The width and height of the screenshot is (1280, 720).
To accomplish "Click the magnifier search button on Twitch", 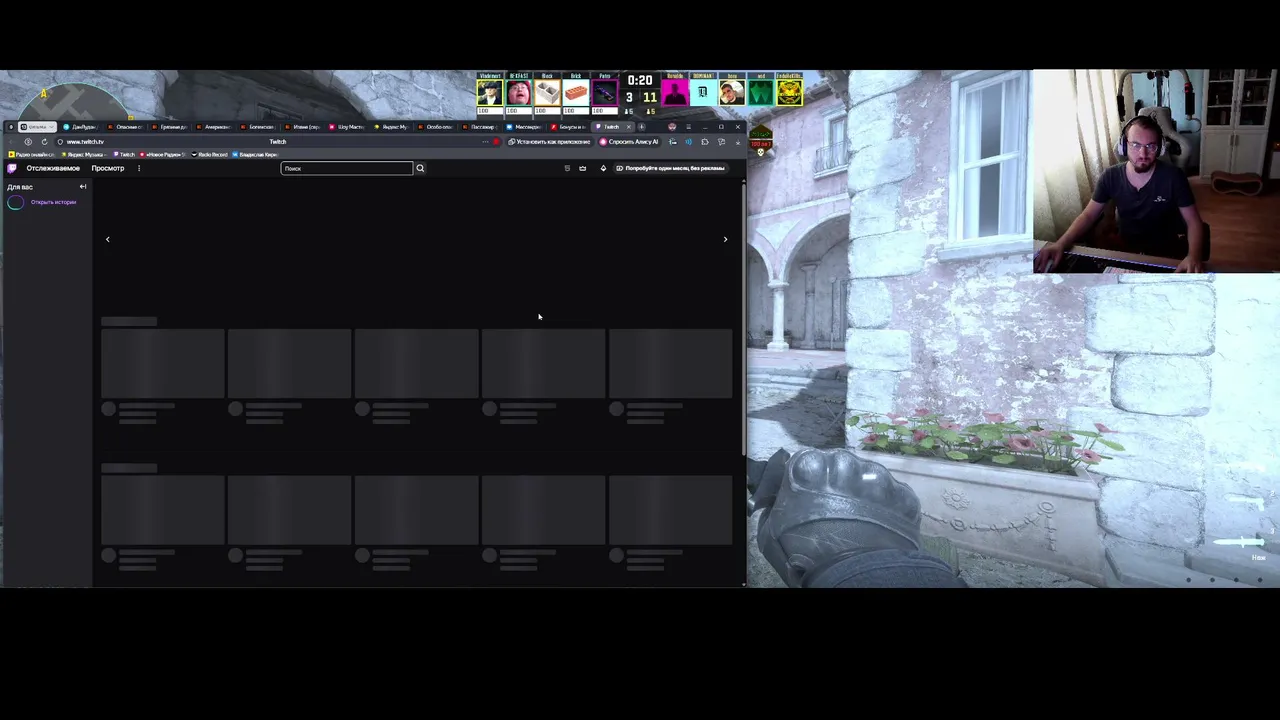I will (420, 168).
